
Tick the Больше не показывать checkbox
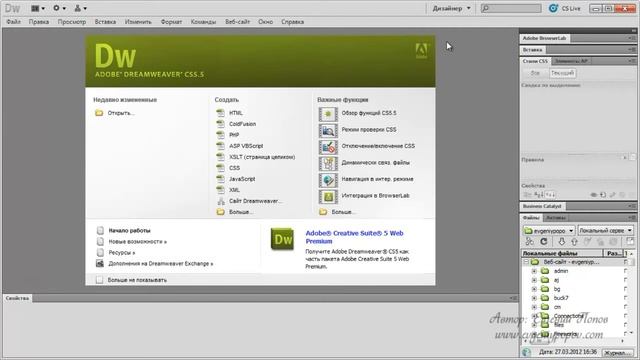click(99, 280)
